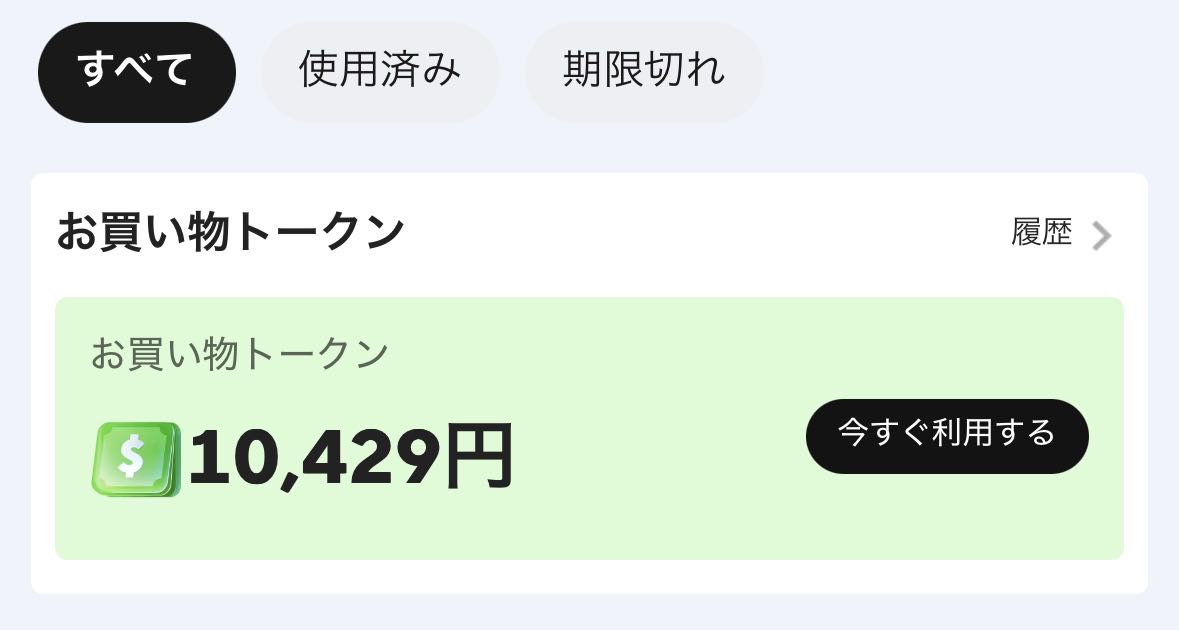Image resolution: width=1179 pixels, height=630 pixels.
Task: Select the すべて filter tab
Action: pyautogui.click(x=136, y=72)
